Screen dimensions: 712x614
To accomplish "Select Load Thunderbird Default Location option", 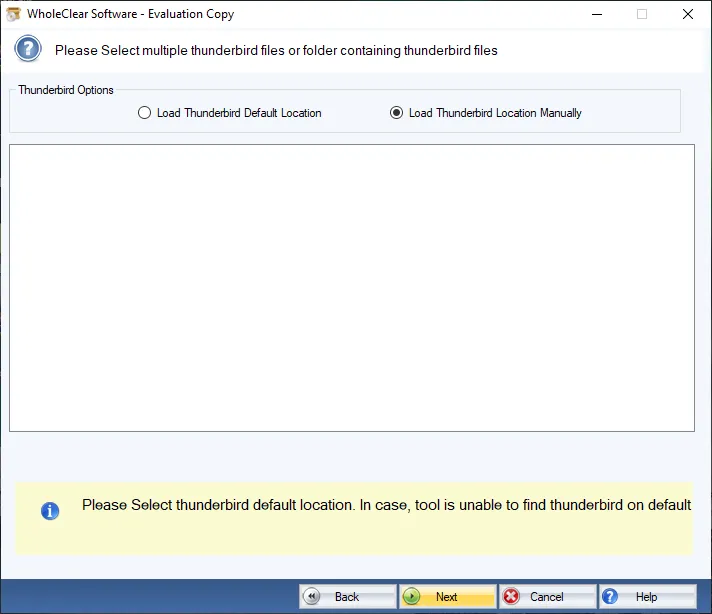I will click(230, 113).
